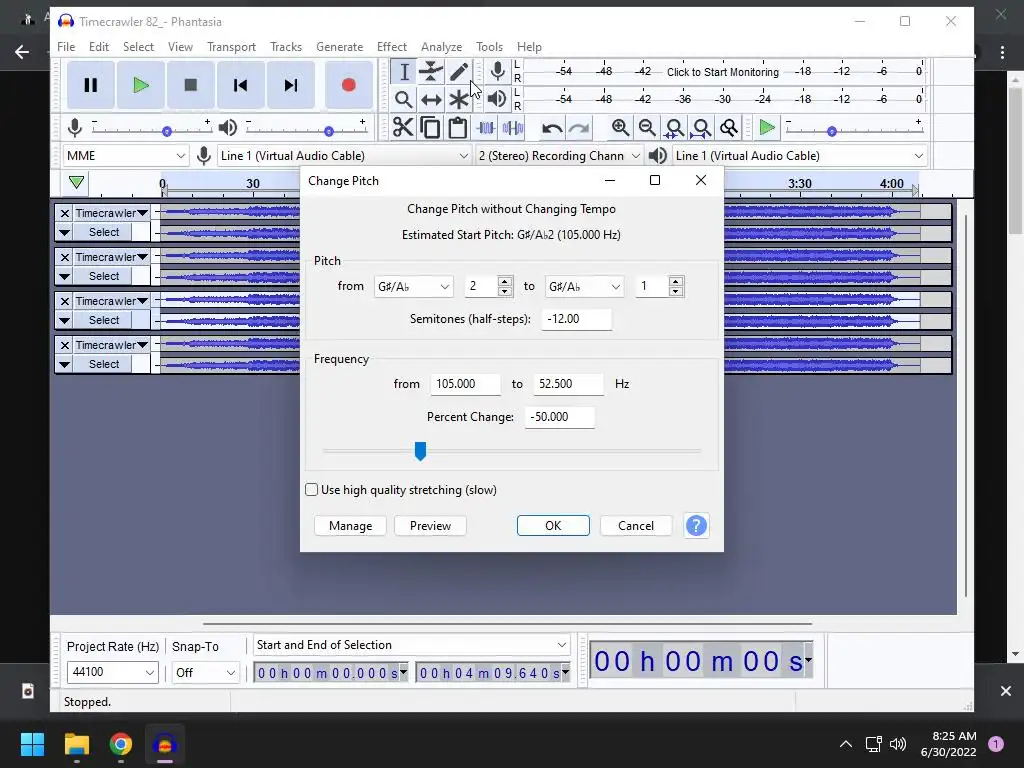
Task: Click the Undo arrow icon
Action: point(552,128)
